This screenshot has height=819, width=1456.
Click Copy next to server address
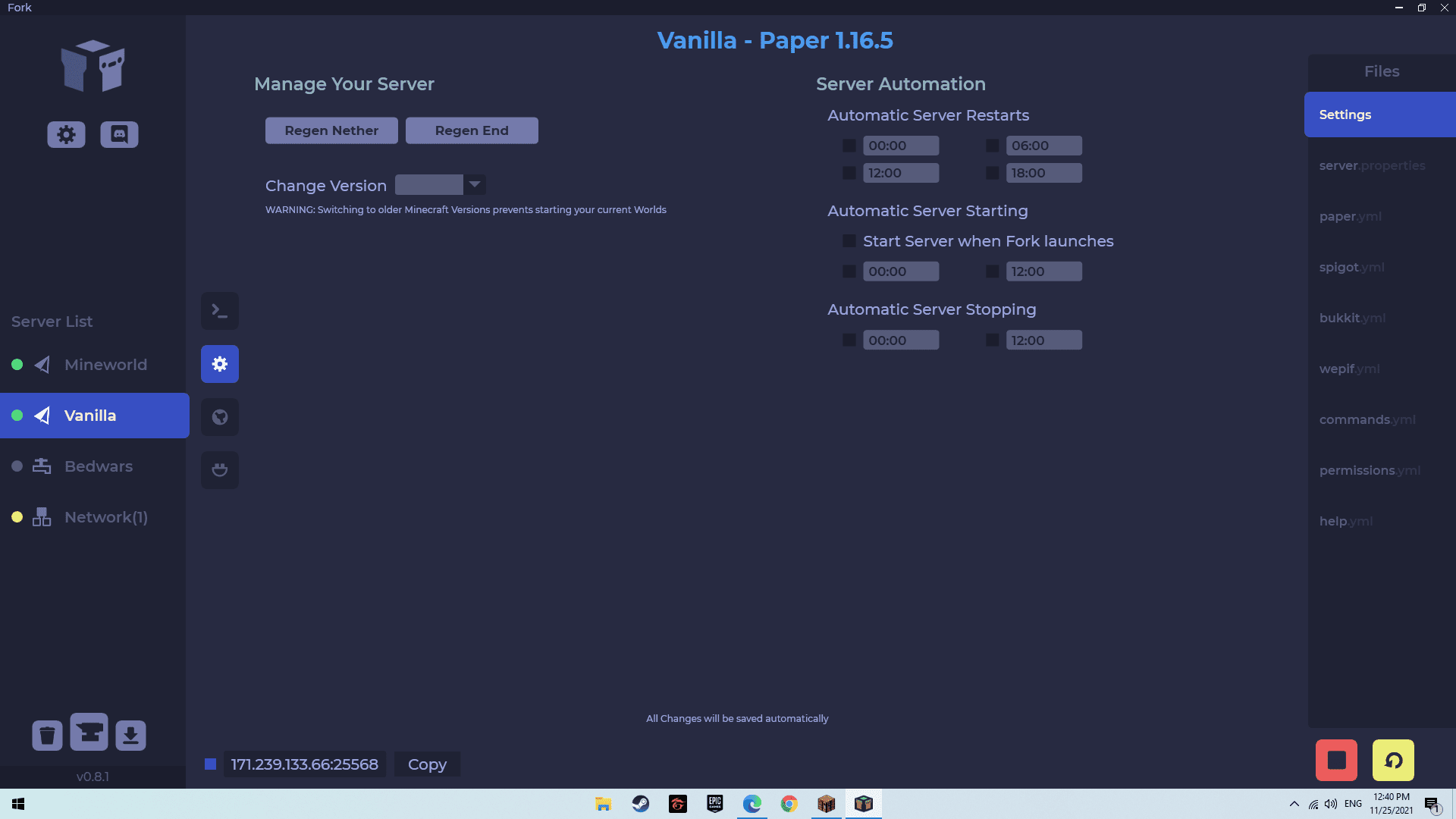pyautogui.click(x=427, y=764)
